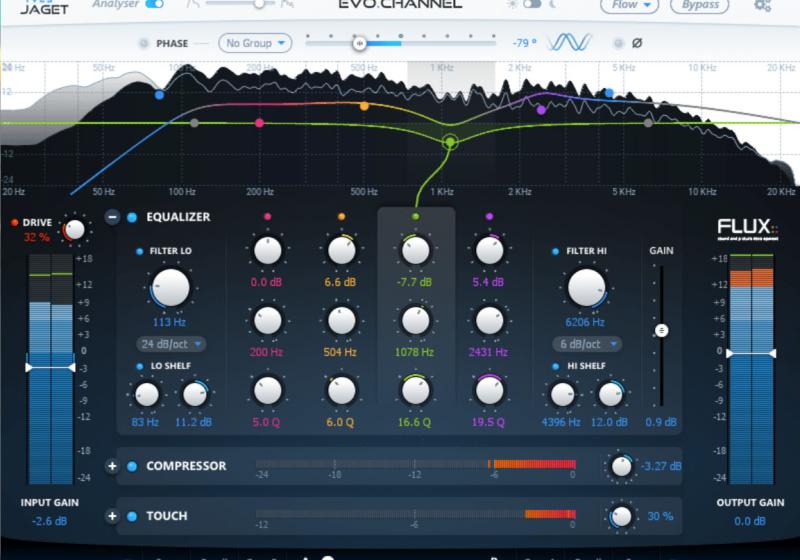The image size is (800, 560).
Task: Select the blue high filter node on graph
Action: (x=609, y=93)
